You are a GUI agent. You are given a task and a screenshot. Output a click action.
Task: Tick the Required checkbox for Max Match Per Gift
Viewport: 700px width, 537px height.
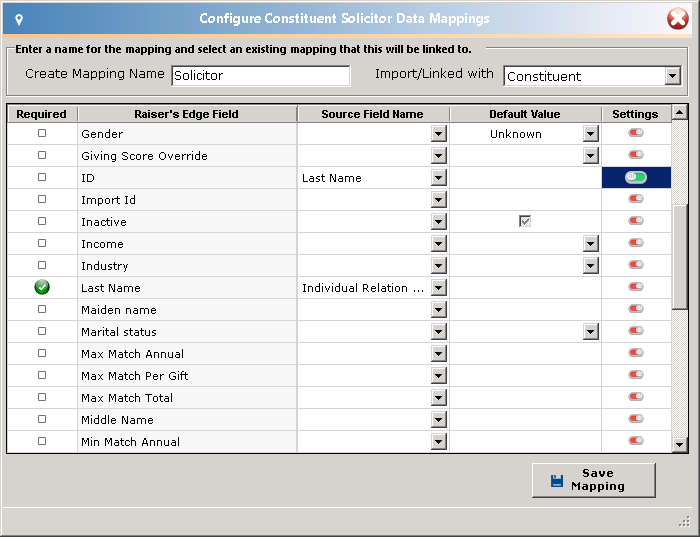[x=42, y=375]
